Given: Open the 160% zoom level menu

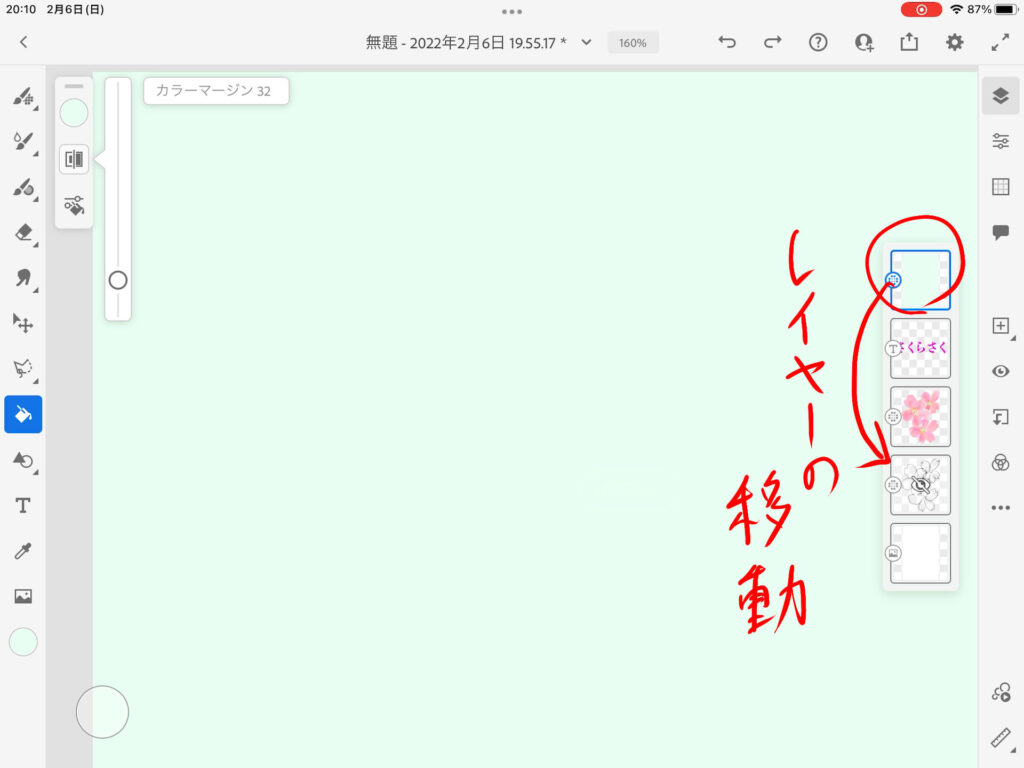Looking at the screenshot, I should 632,43.
